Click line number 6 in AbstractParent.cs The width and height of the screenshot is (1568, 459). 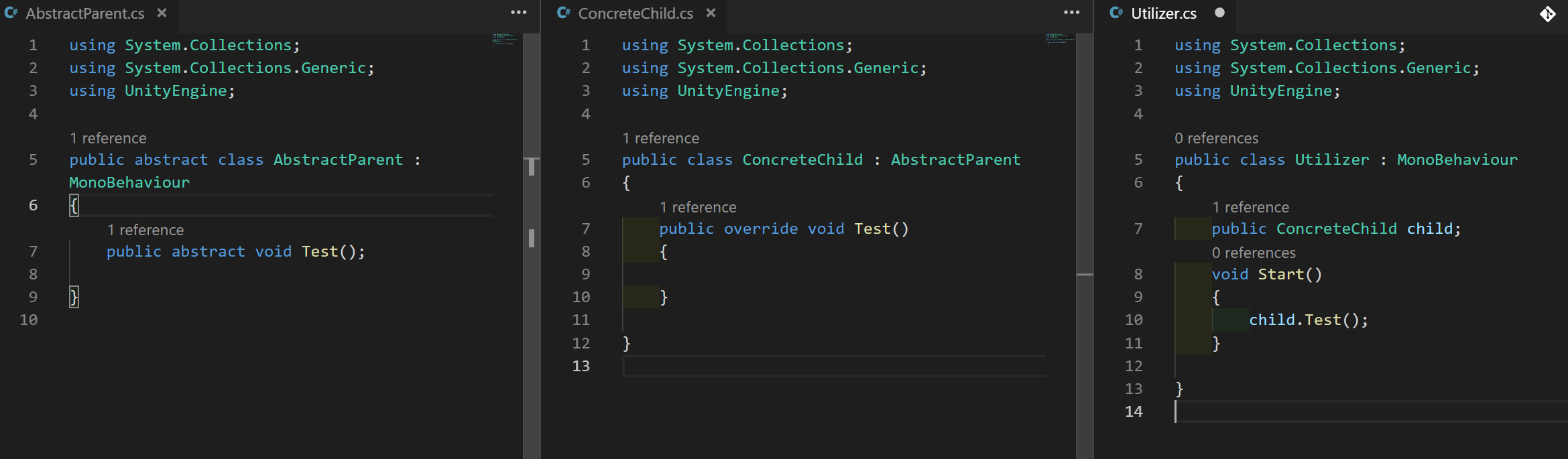(33, 205)
